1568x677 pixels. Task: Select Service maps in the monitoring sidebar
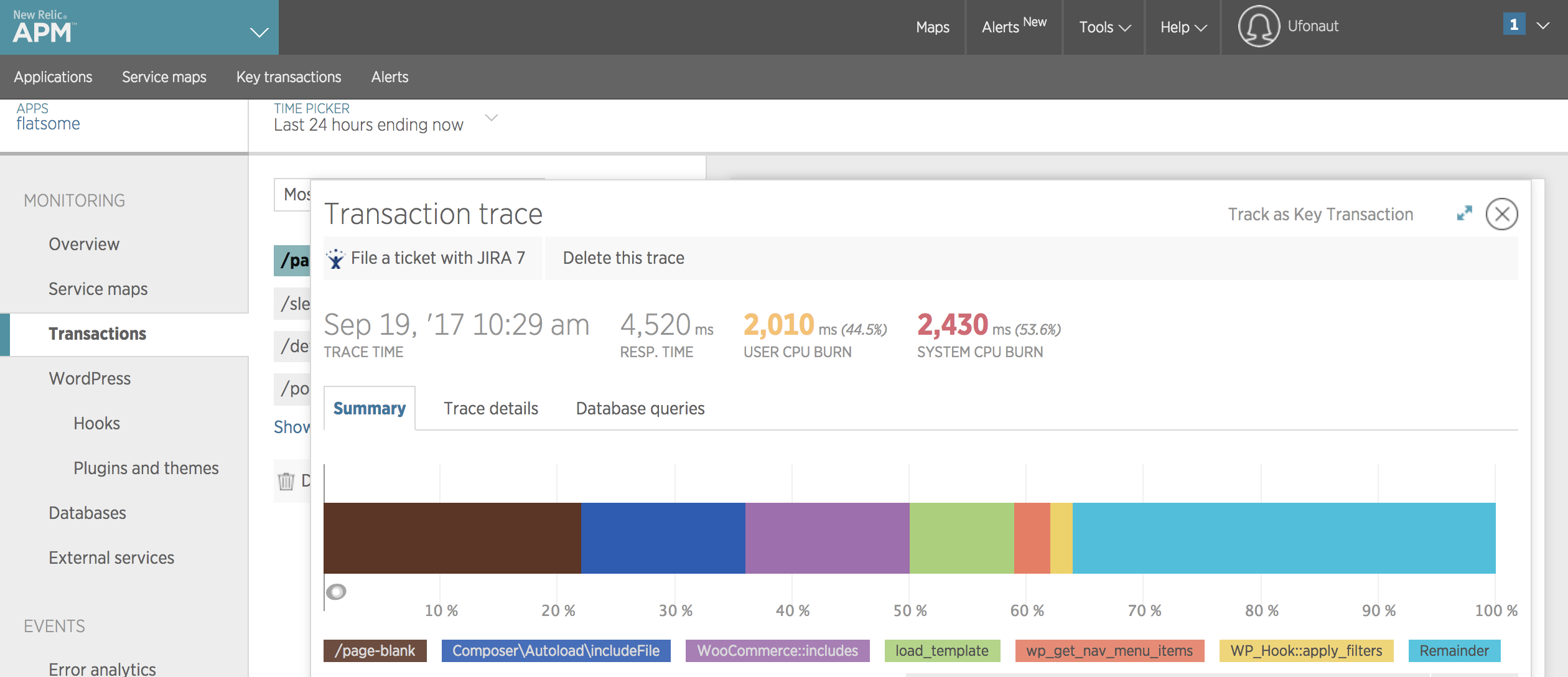pyautogui.click(x=98, y=289)
